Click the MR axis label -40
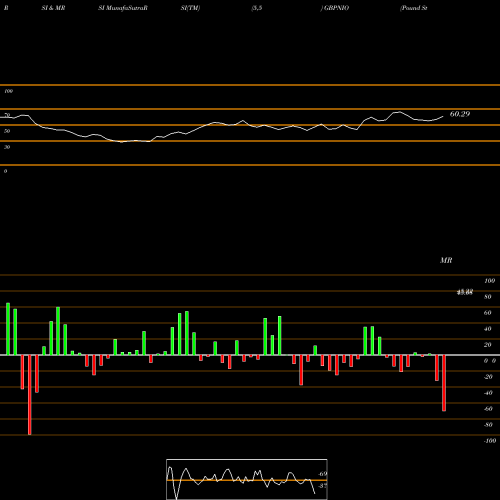 [x=488, y=393]
